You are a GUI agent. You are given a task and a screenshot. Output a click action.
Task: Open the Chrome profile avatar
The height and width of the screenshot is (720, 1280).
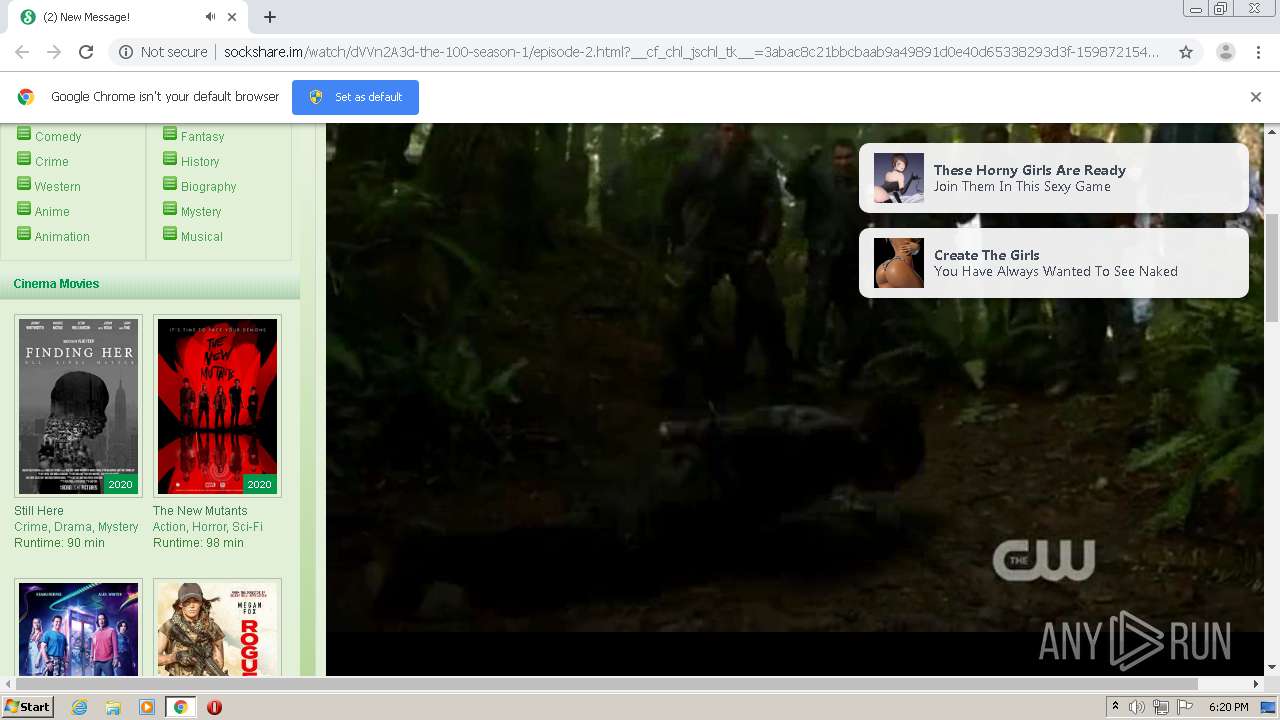(x=1225, y=52)
